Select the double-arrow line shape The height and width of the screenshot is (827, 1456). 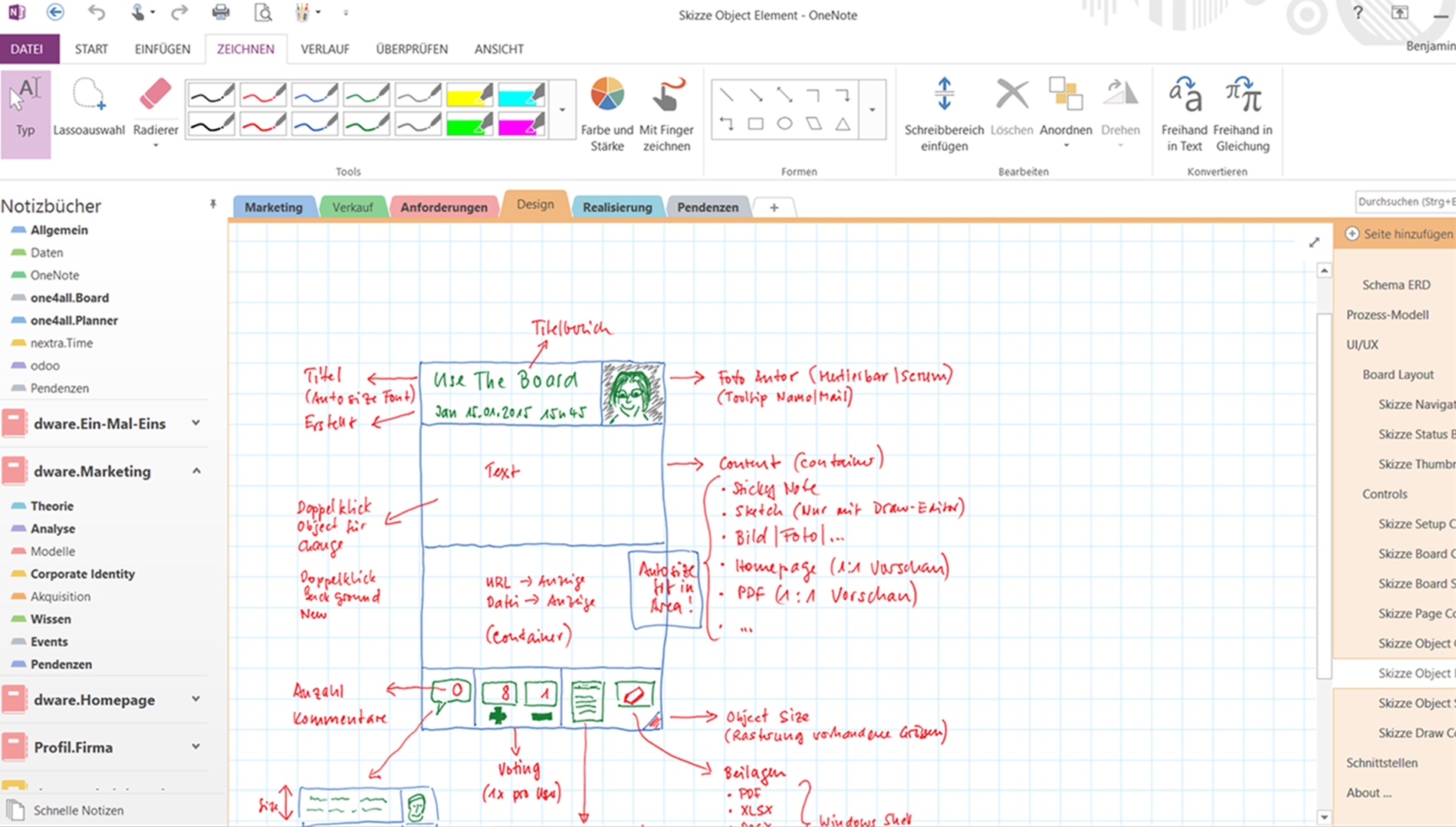point(784,95)
